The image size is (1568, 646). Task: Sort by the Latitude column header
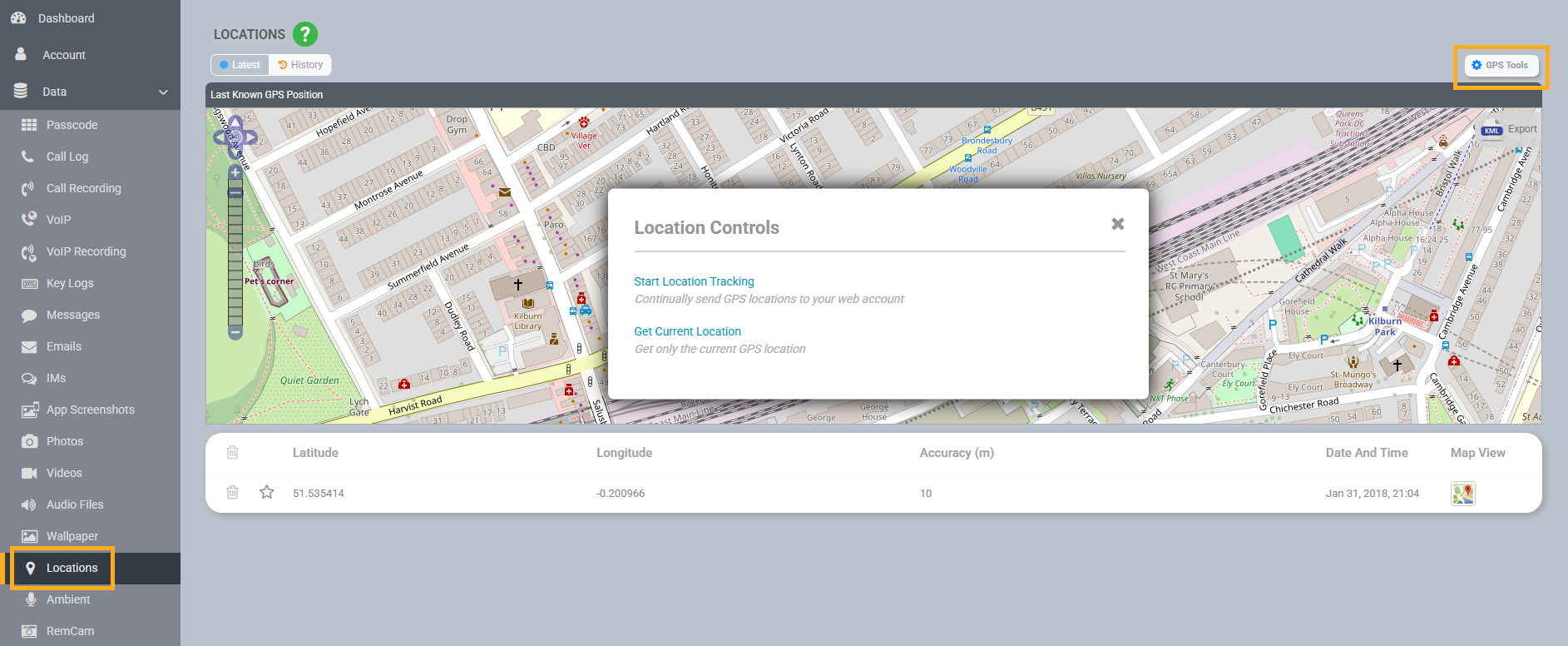click(315, 453)
